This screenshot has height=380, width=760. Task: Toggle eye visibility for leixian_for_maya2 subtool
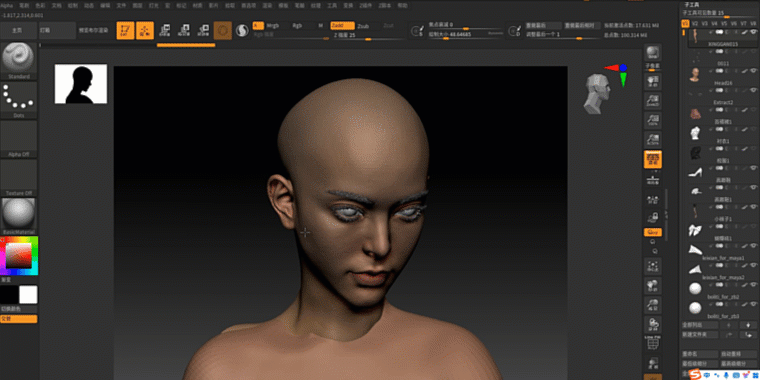(753, 265)
